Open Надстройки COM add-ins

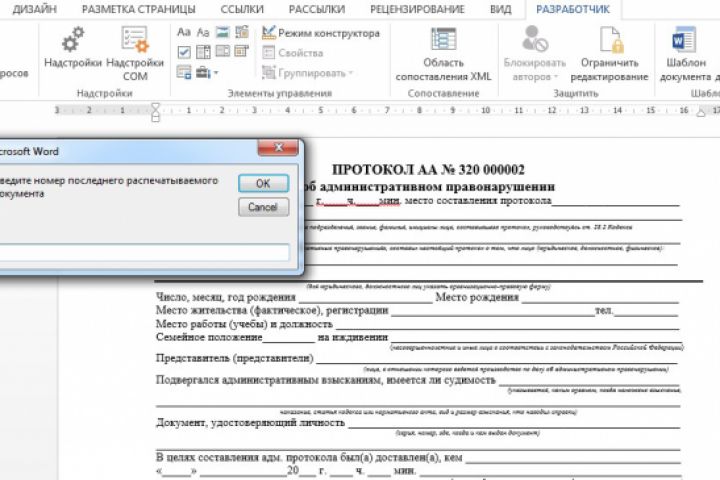(135, 53)
